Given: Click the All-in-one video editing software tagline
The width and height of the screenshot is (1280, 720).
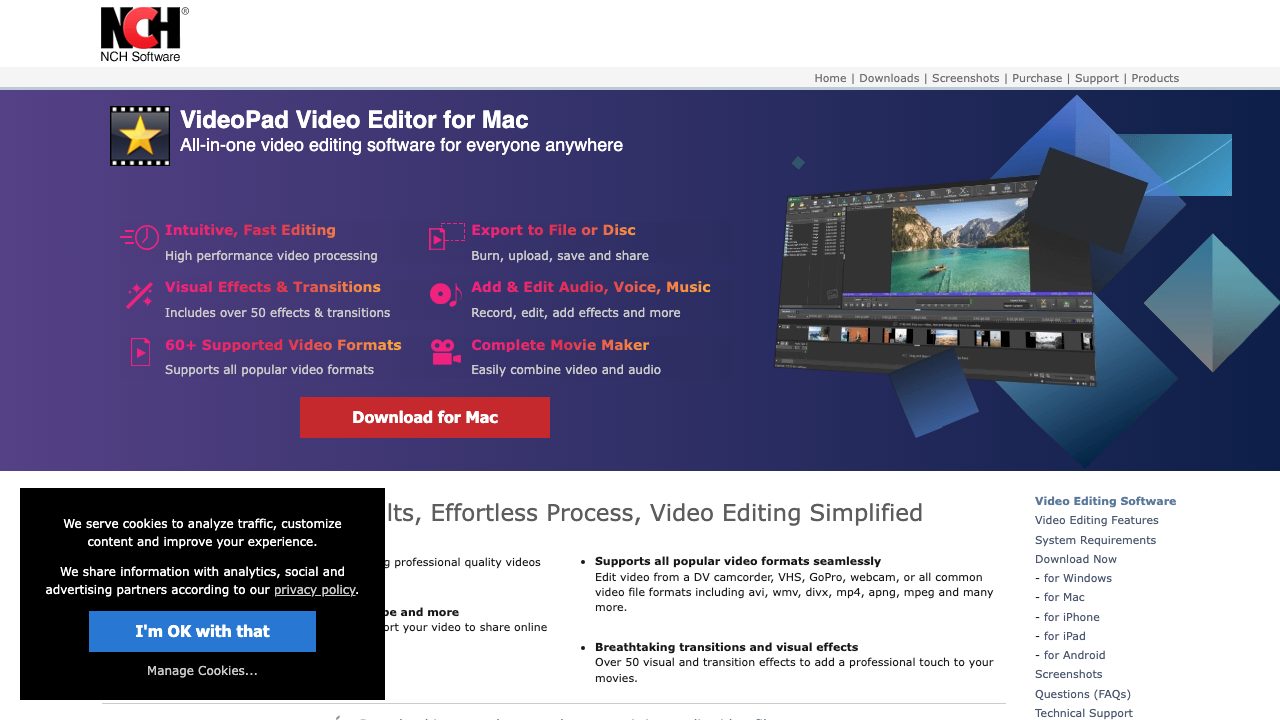Looking at the screenshot, I should (401, 146).
